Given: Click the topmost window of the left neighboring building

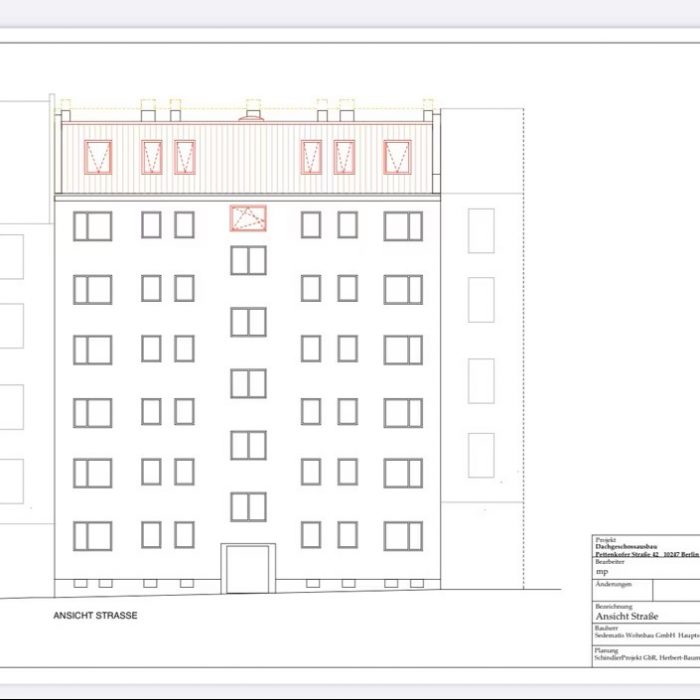Looking at the screenshot, I should point(10,257).
